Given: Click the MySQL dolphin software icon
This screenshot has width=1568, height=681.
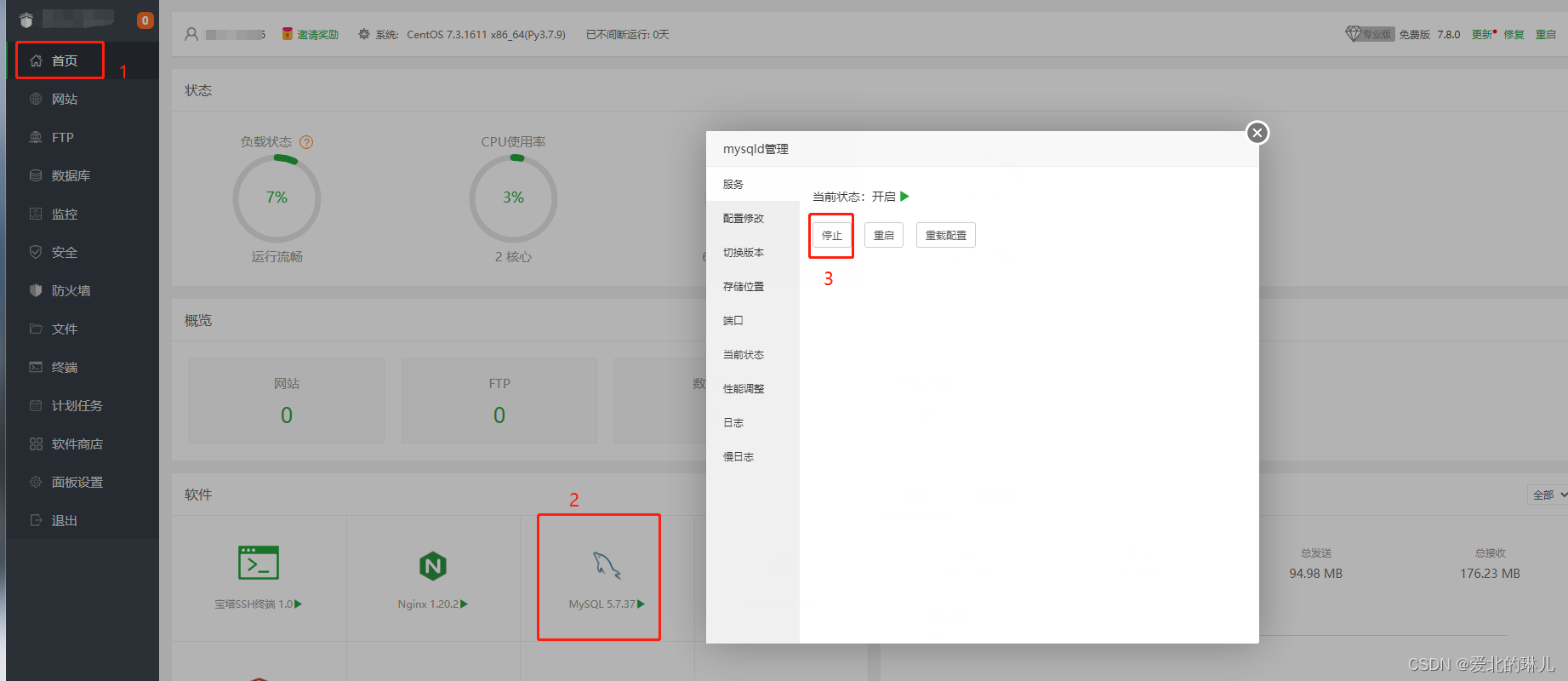Looking at the screenshot, I should (607, 564).
